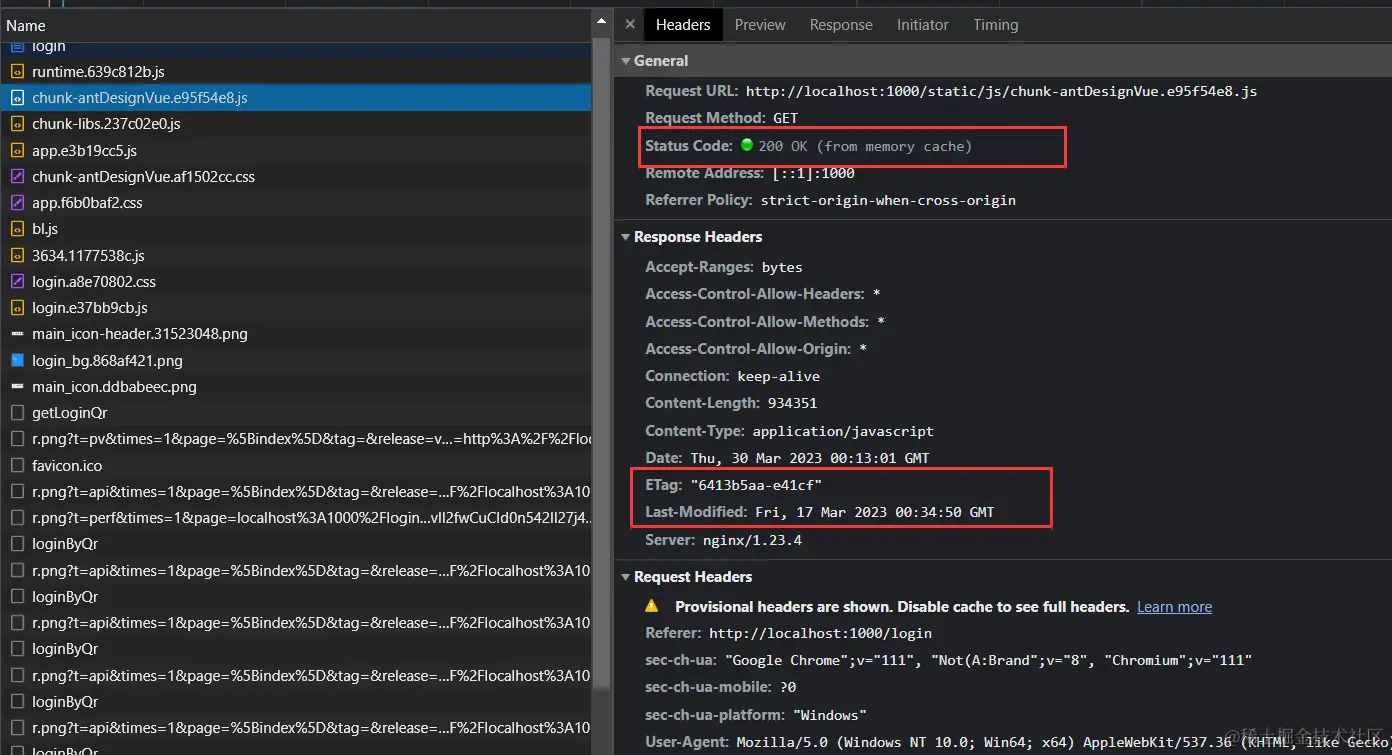Collapse the General section
The height and width of the screenshot is (755, 1392).
coord(626,61)
